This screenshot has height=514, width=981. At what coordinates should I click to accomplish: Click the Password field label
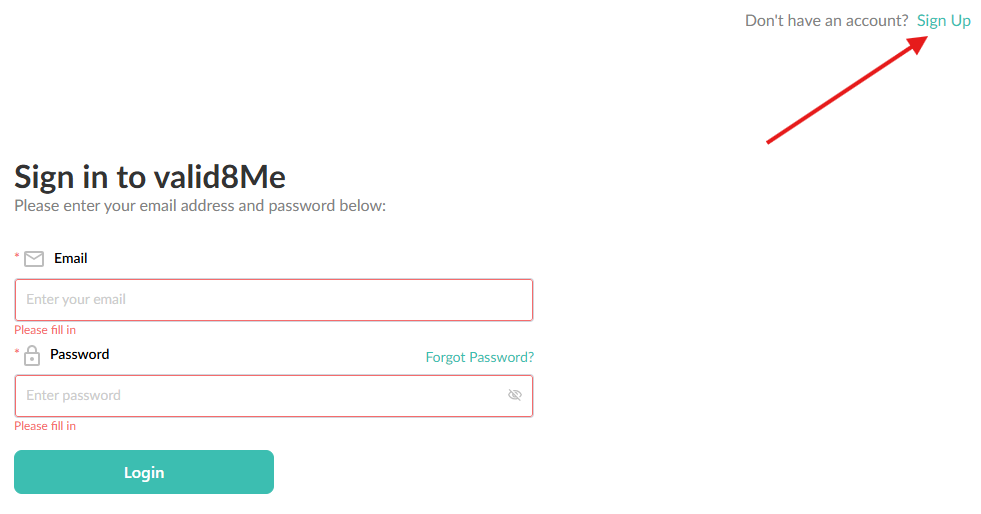(79, 355)
